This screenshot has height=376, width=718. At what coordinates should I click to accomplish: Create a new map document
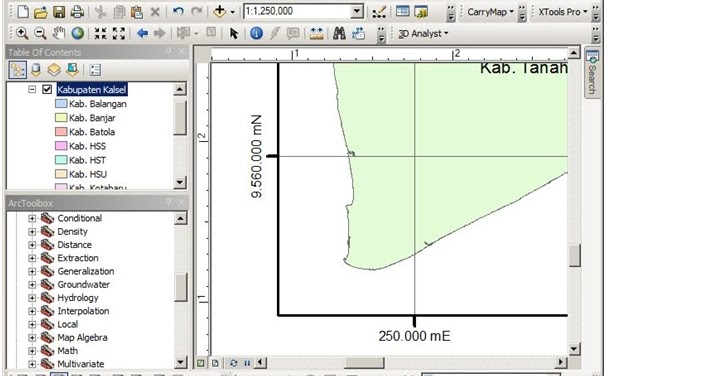[23, 12]
